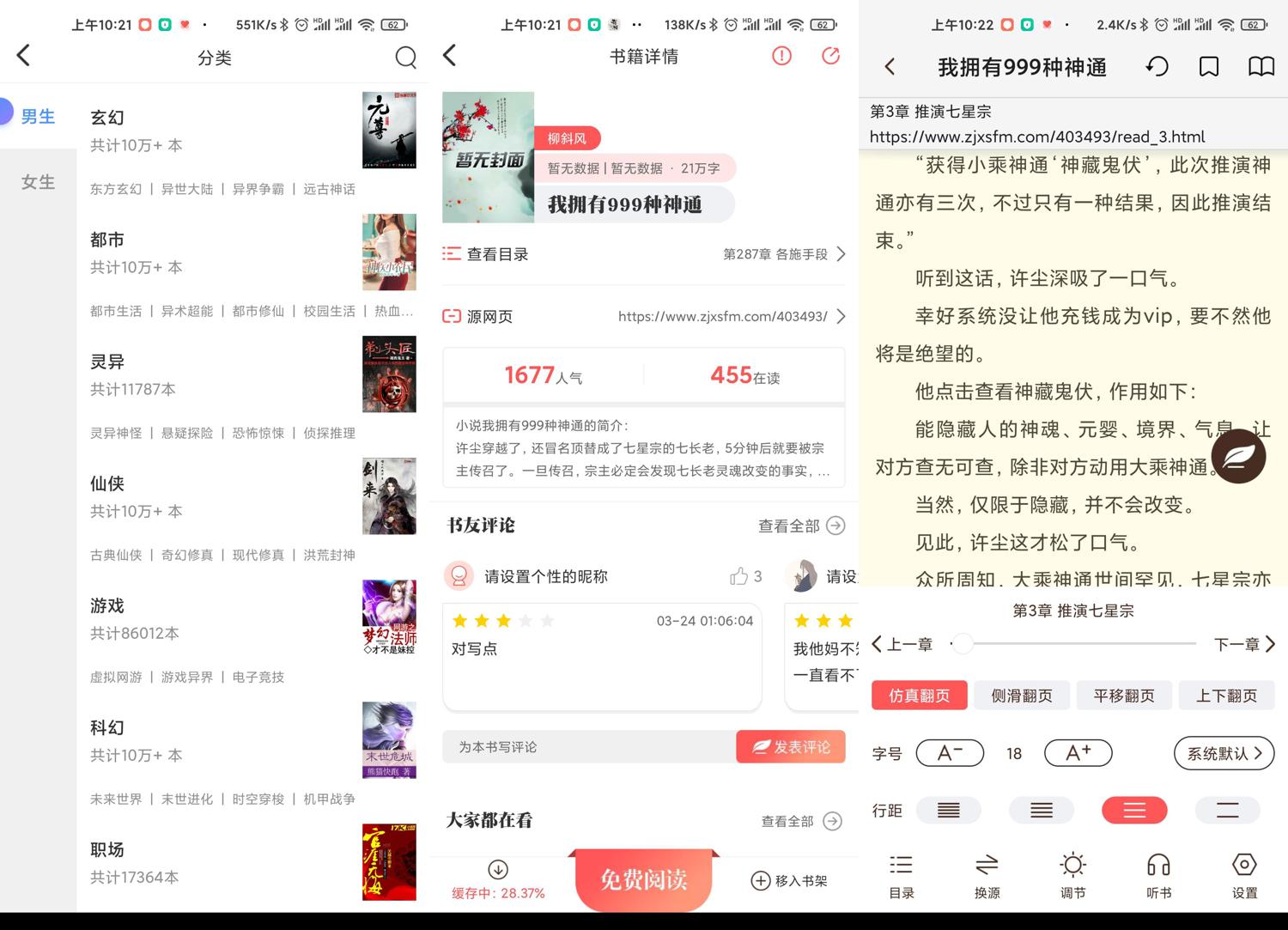Tap the 调节 brightness icon

tap(1072, 875)
